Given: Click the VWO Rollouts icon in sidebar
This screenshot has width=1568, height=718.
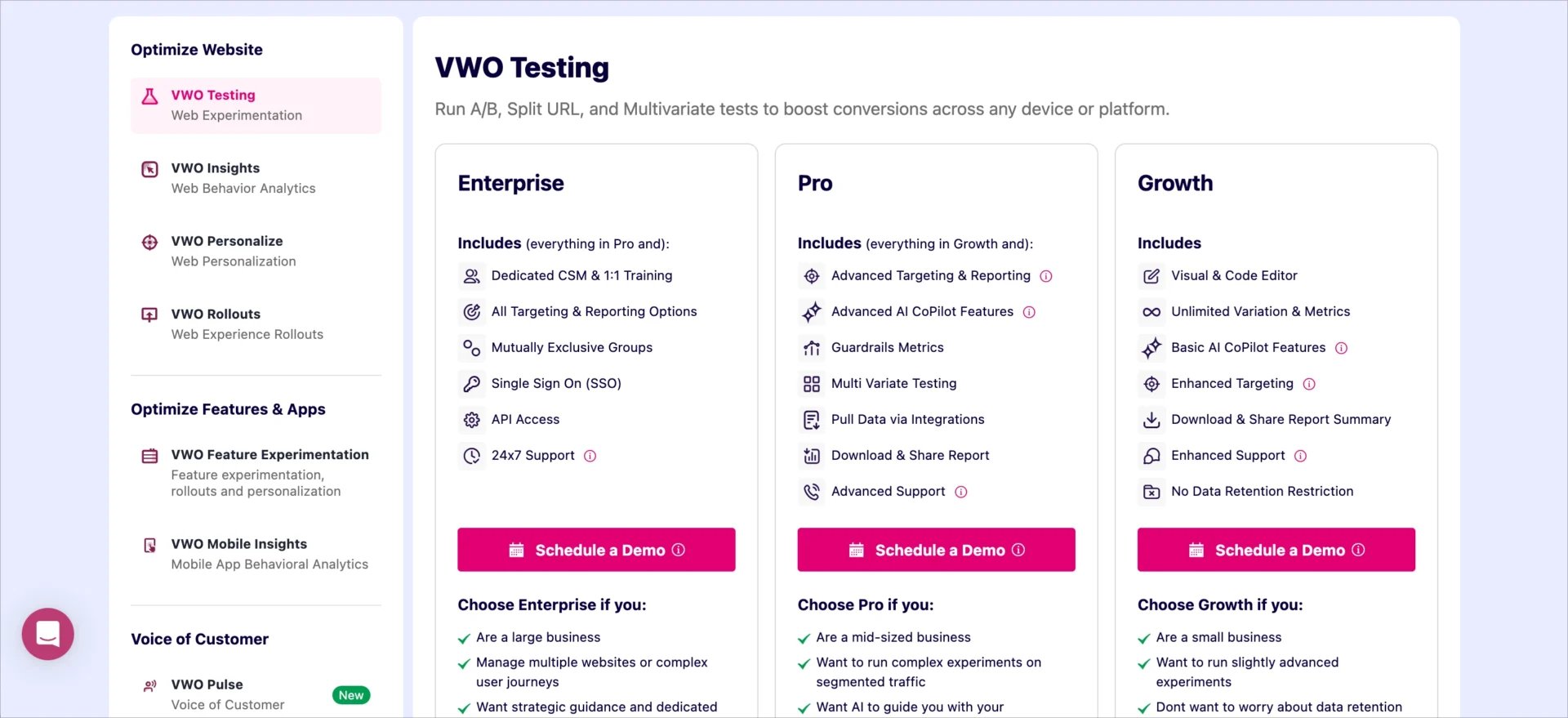Looking at the screenshot, I should tap(149, 314).
